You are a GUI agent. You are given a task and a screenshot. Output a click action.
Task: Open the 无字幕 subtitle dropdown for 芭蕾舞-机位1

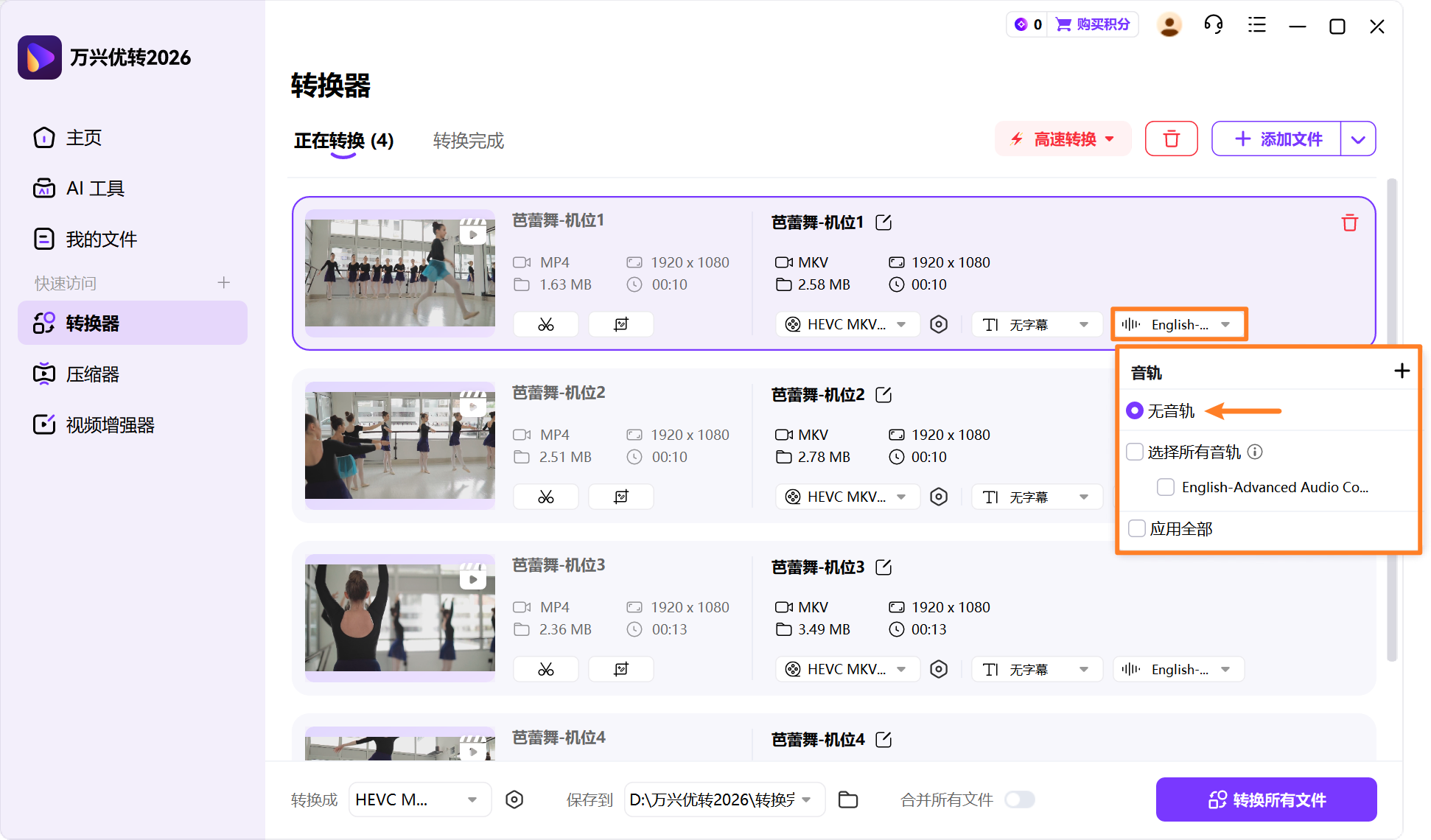1035,324
